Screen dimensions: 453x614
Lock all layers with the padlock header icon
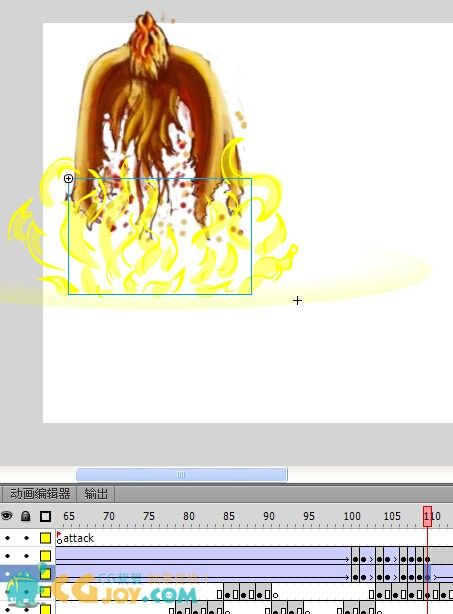tap(26, 516)
